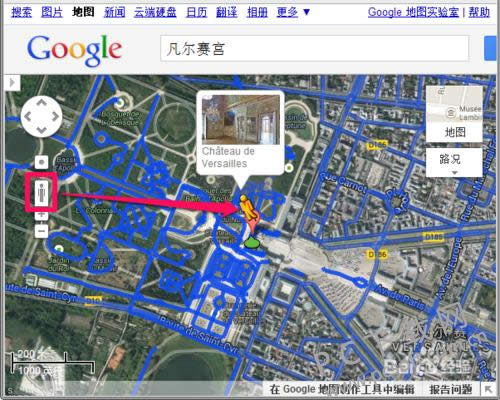Pan the map up with arrow
This screenshot has width=500, height=400.
click(41, 103)
